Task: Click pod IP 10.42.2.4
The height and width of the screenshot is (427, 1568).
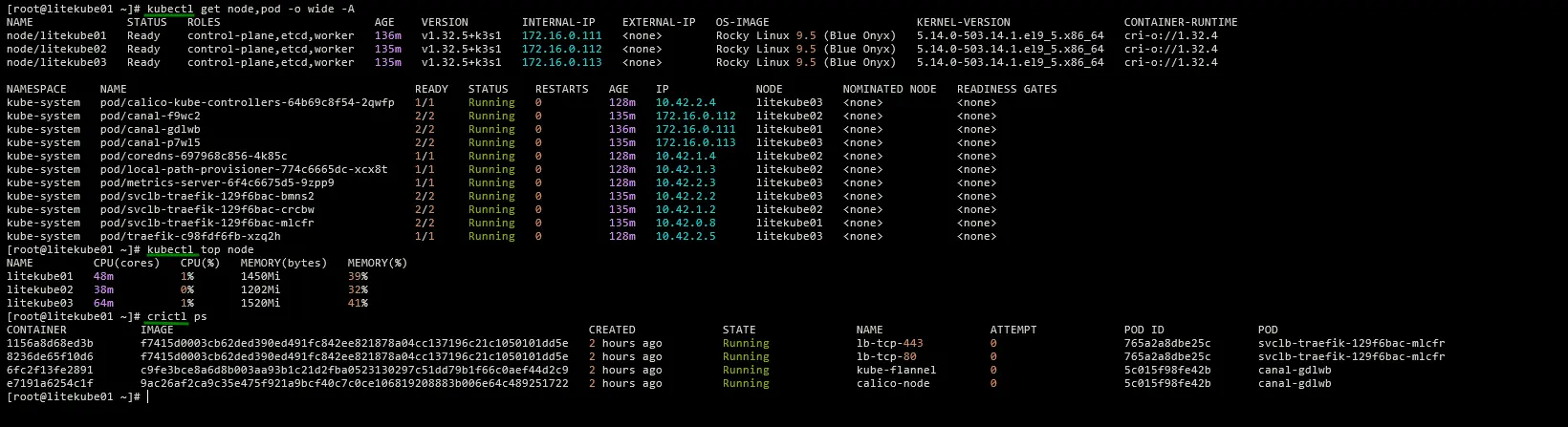Action: (x=686, y=102)
